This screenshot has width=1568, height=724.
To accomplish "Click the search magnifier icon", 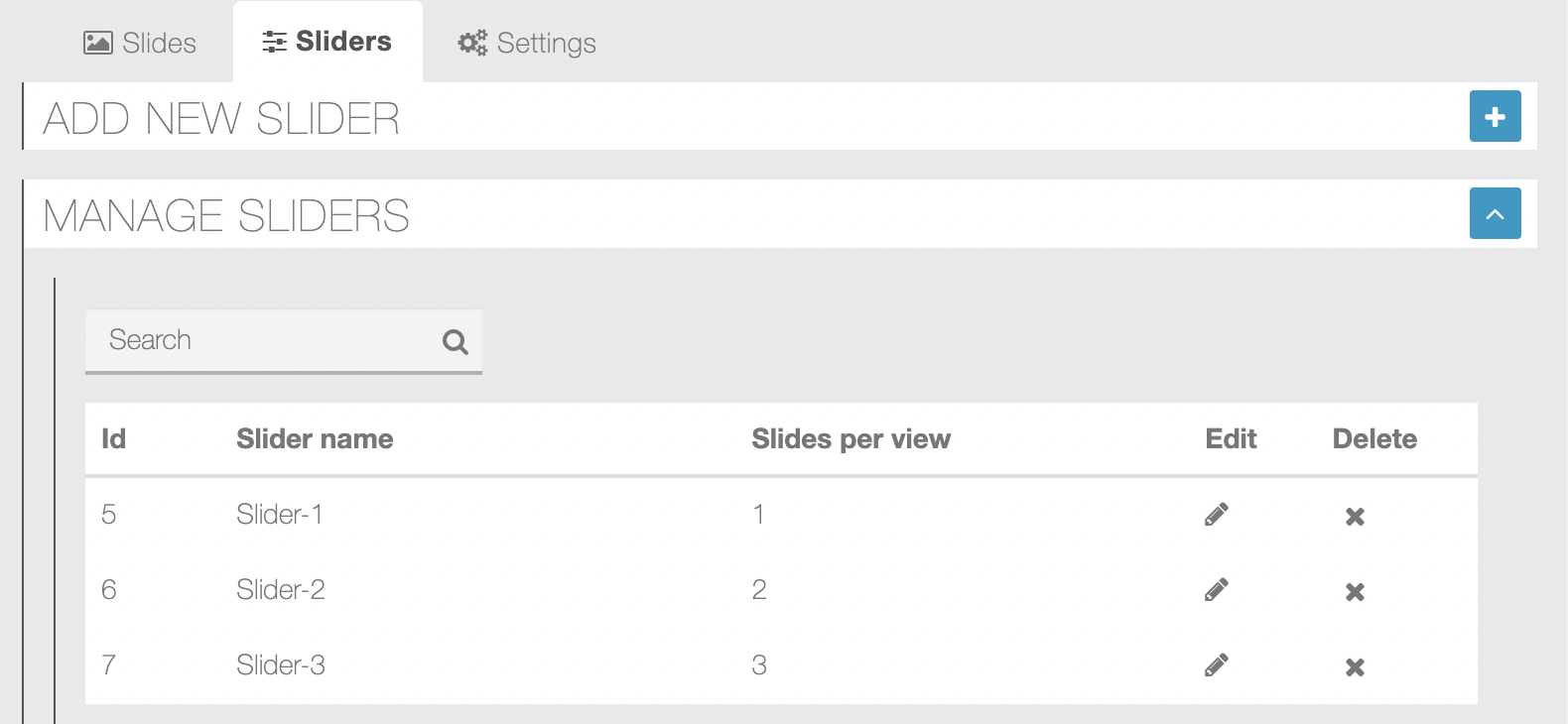I will click(x=455, y=341).
